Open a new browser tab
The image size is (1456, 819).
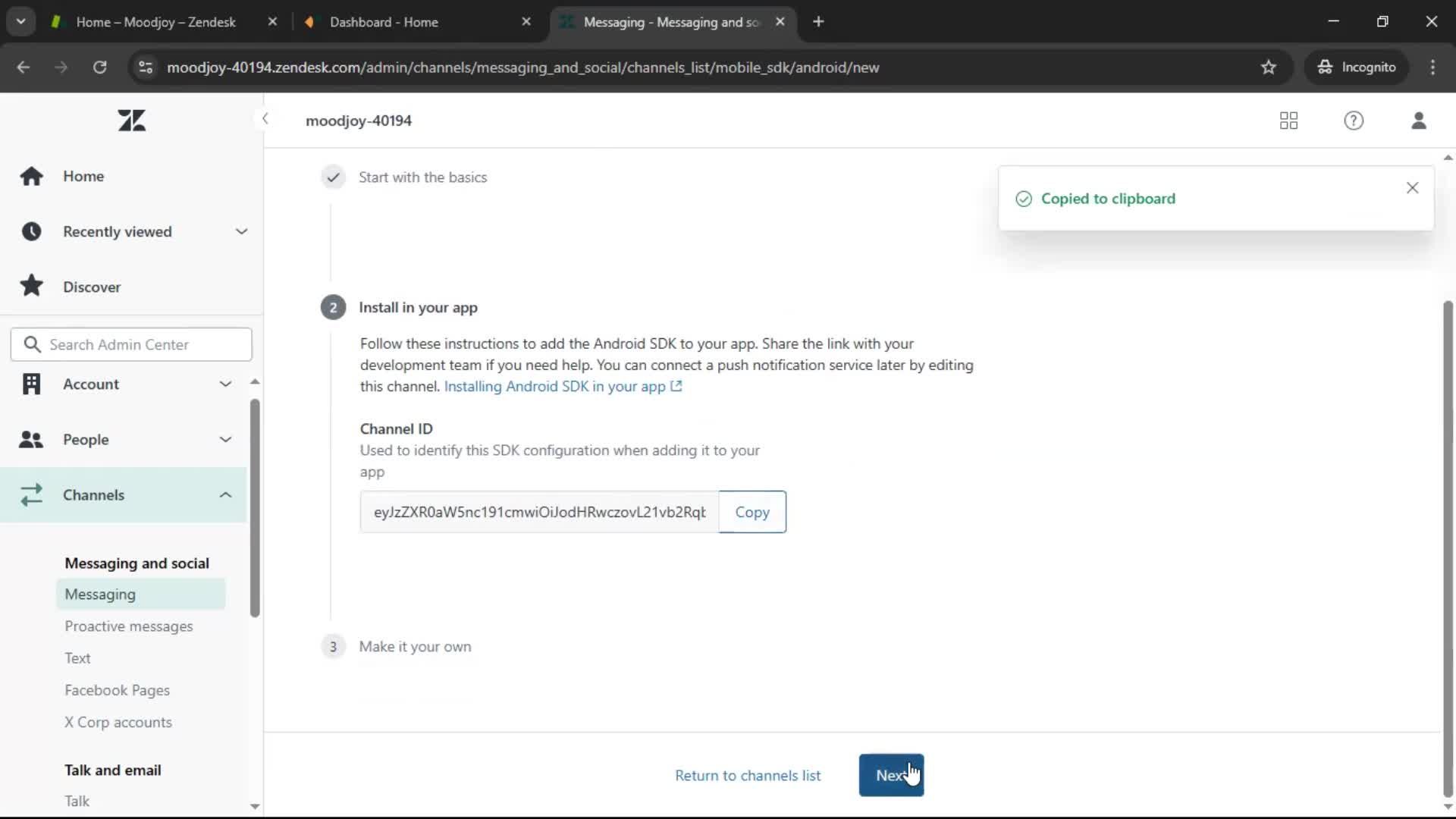(818, 22)
